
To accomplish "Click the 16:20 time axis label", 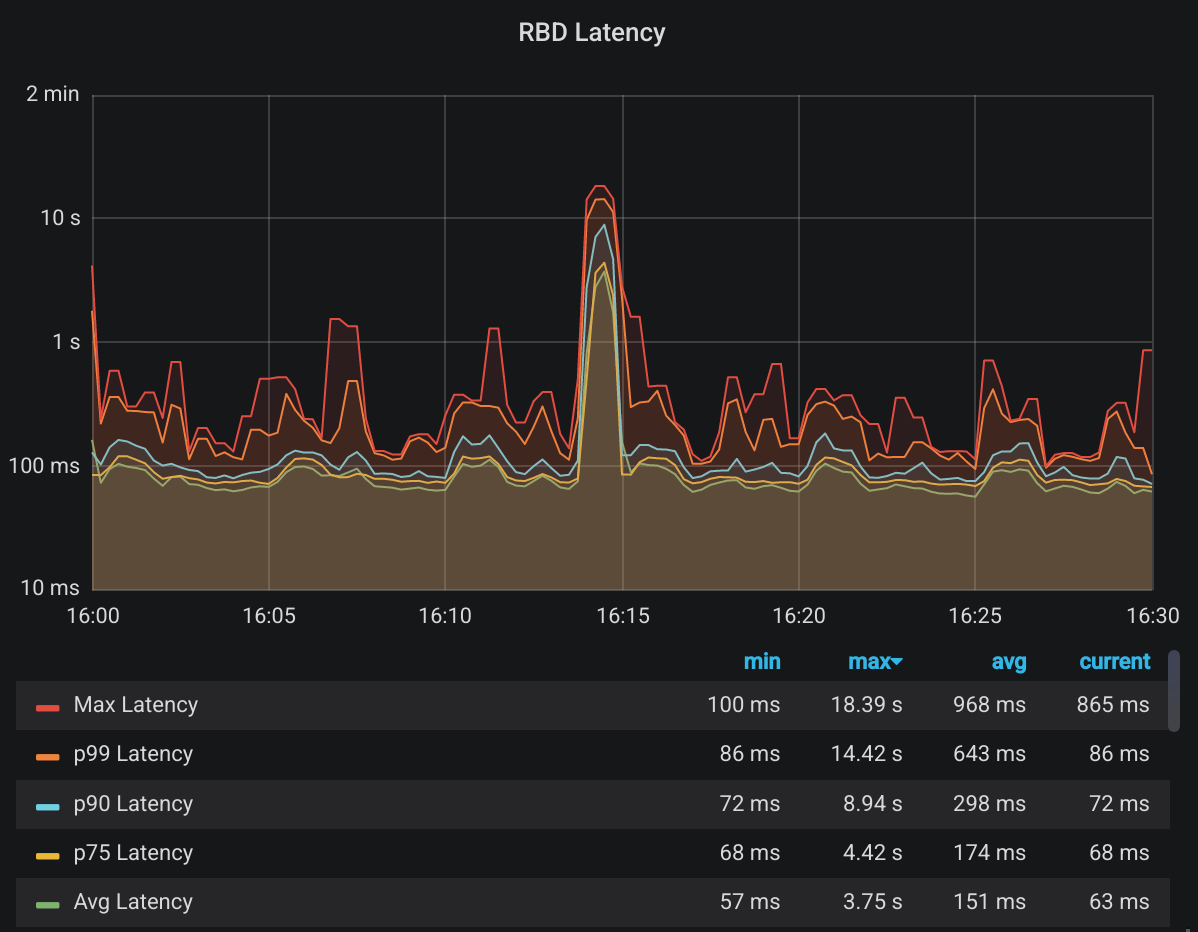I will (x=799, y=616).
